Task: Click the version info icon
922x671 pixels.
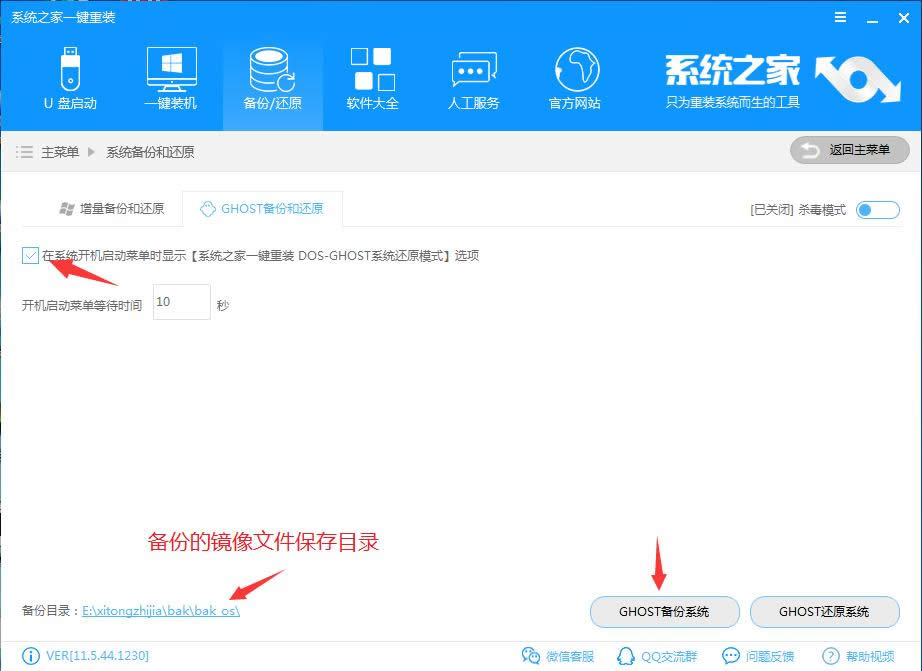Action: pos(31,656)
